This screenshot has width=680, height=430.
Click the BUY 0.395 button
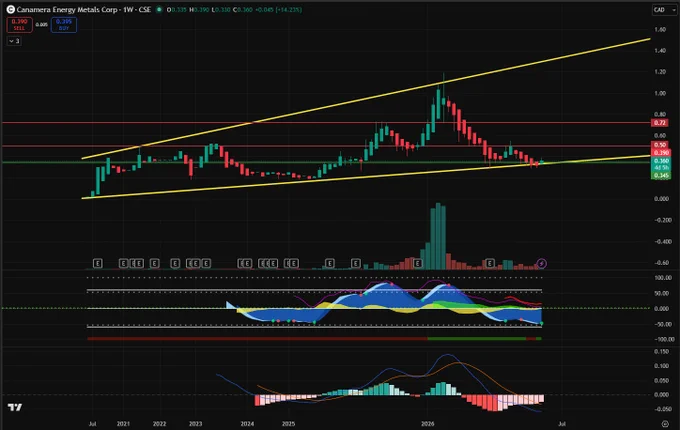(x=64, y=25)
